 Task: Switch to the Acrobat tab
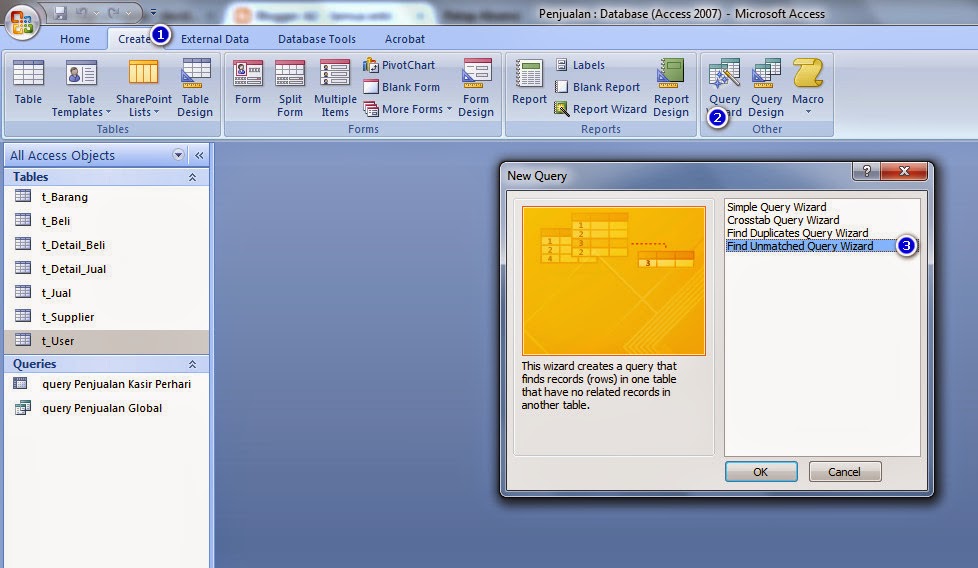click(x=405, y=39)
